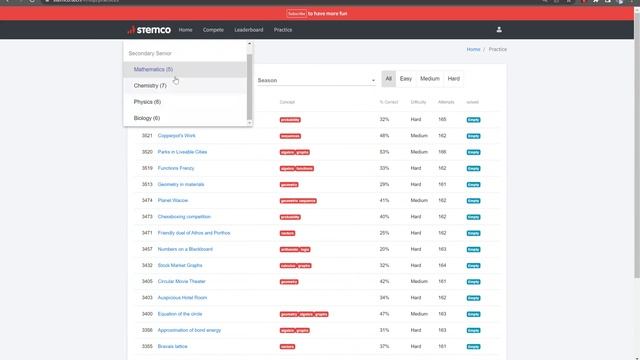Select Biology in subject list
Viewport: 640px width, 360px height.
pyautogui.click(x=185, y=118)
